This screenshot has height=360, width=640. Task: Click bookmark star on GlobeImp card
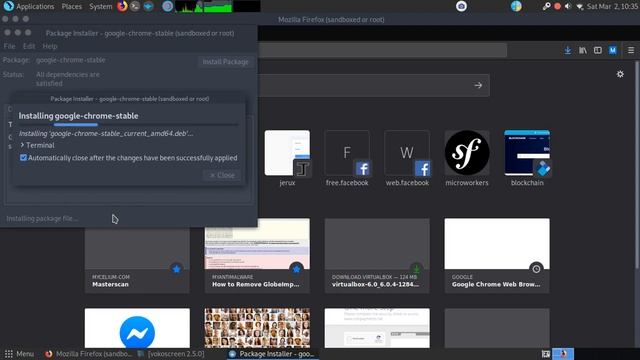296,269
